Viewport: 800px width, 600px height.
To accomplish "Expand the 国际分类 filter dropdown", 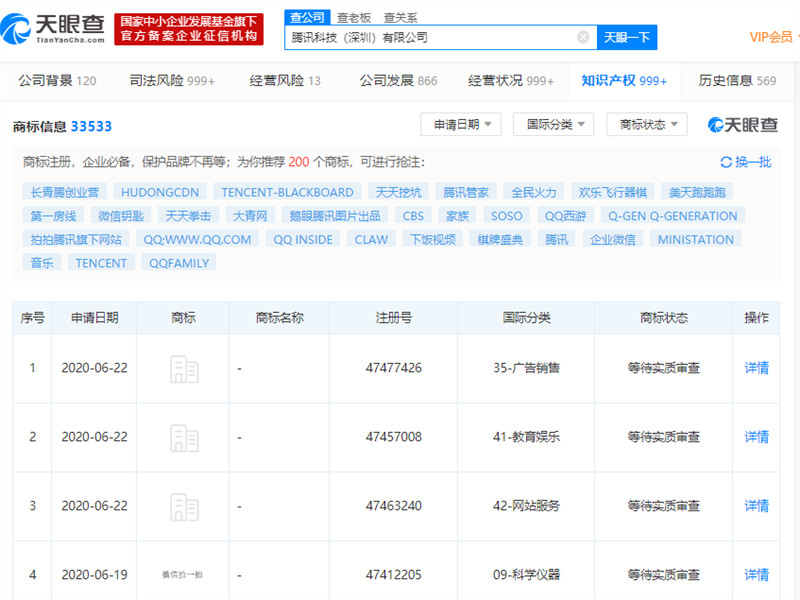I will (x=554, y=124).
